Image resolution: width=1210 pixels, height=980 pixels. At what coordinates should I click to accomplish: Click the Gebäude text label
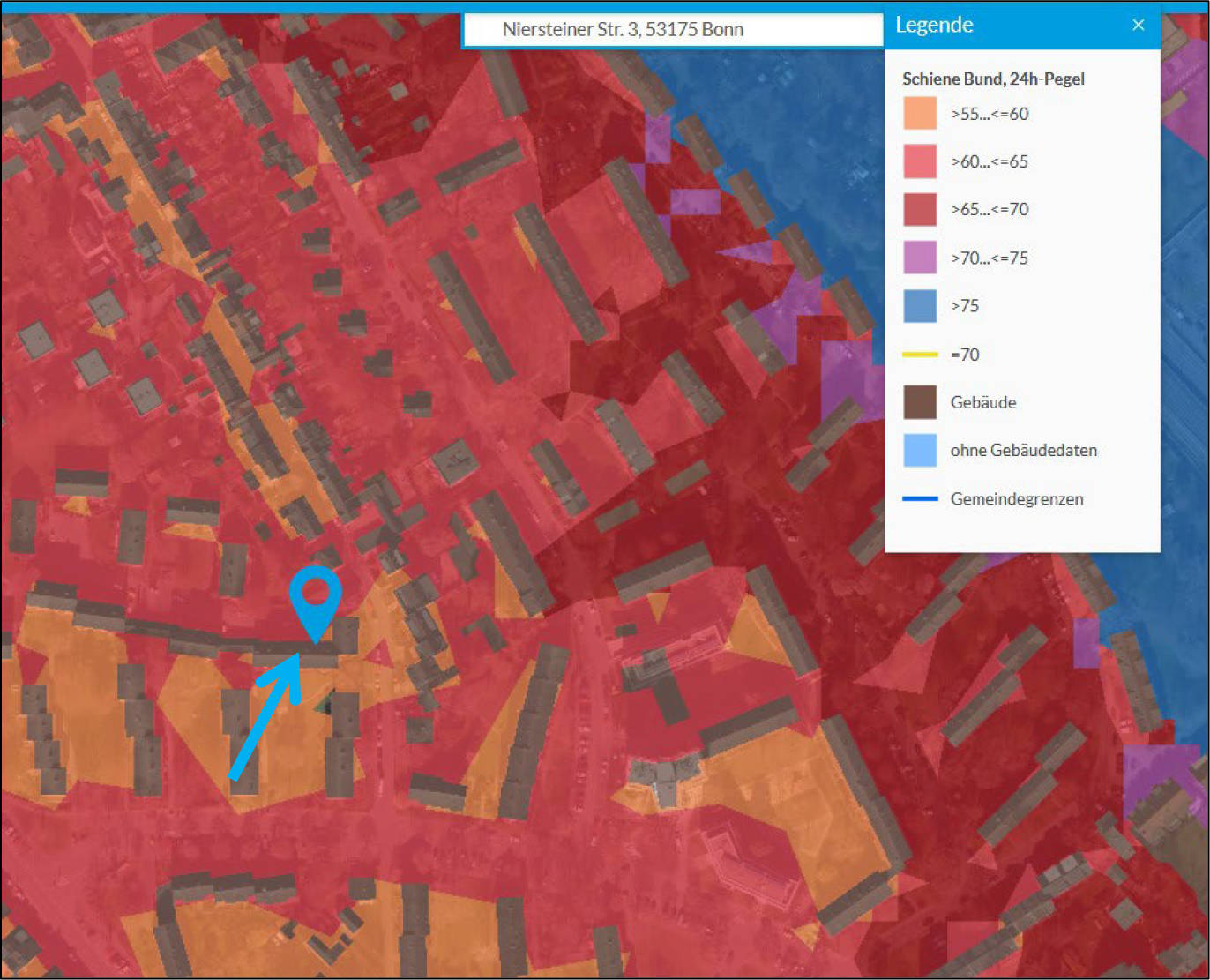click(x=982, y=402)
